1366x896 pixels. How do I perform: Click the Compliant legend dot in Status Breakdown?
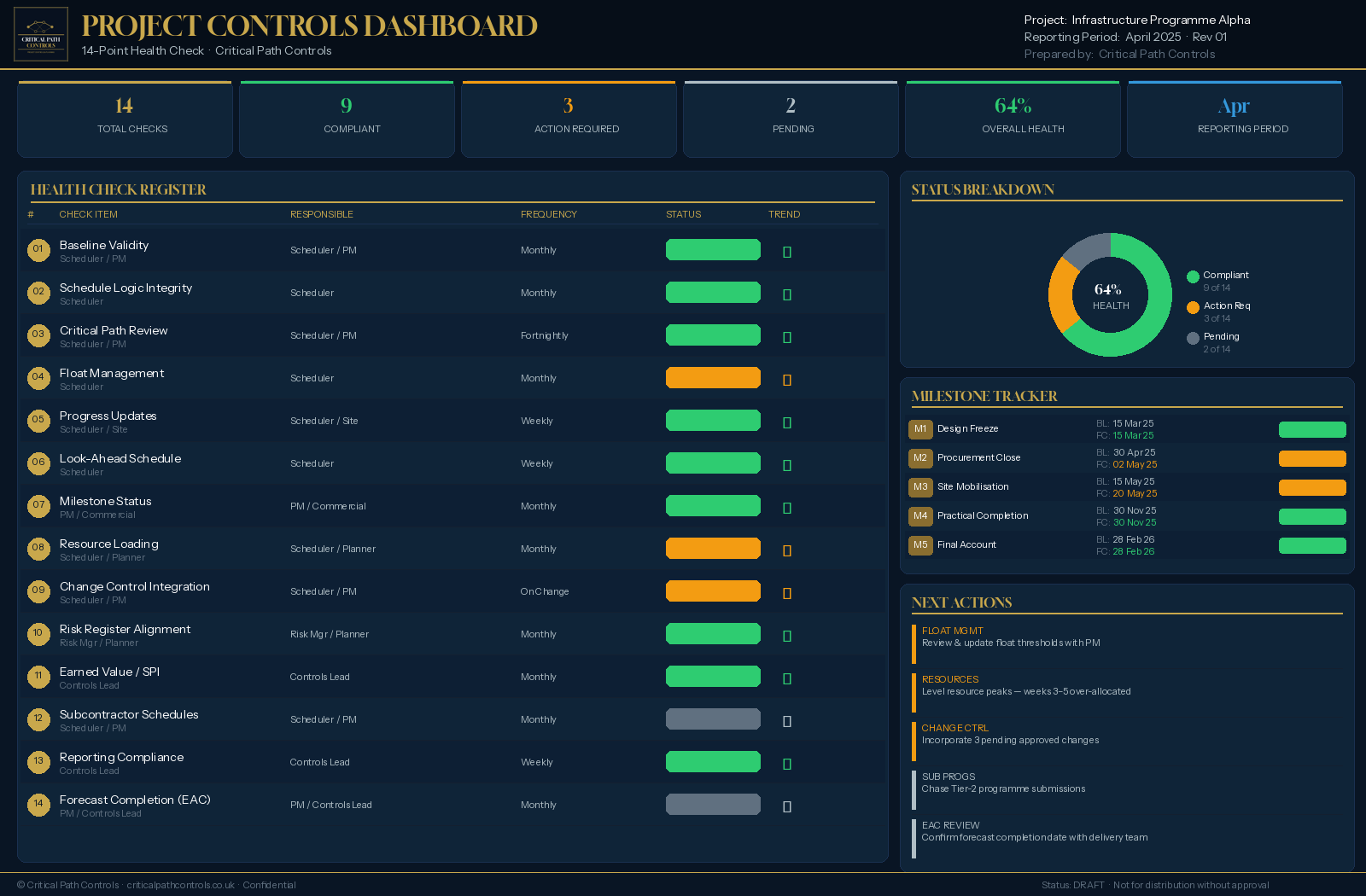click(1193, 276)
